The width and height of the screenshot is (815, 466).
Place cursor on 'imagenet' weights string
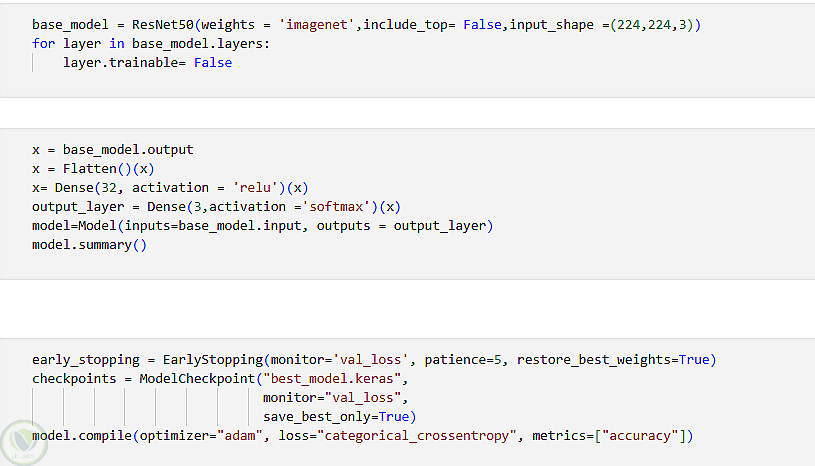click(x=317, y=25)
